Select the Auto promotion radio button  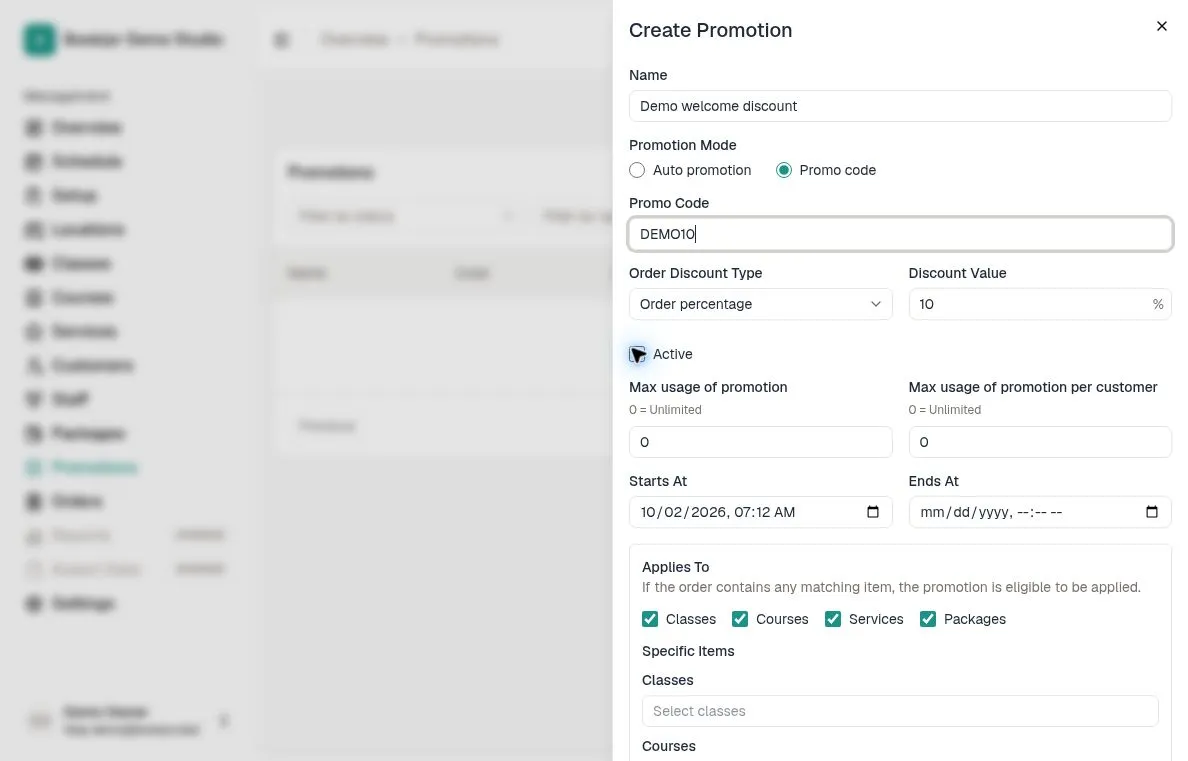637,171
